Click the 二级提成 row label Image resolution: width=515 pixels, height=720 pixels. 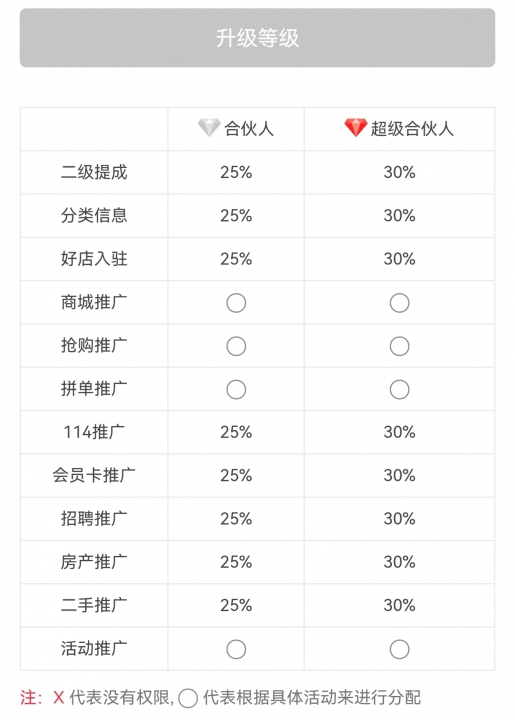[x=94, y=172]
